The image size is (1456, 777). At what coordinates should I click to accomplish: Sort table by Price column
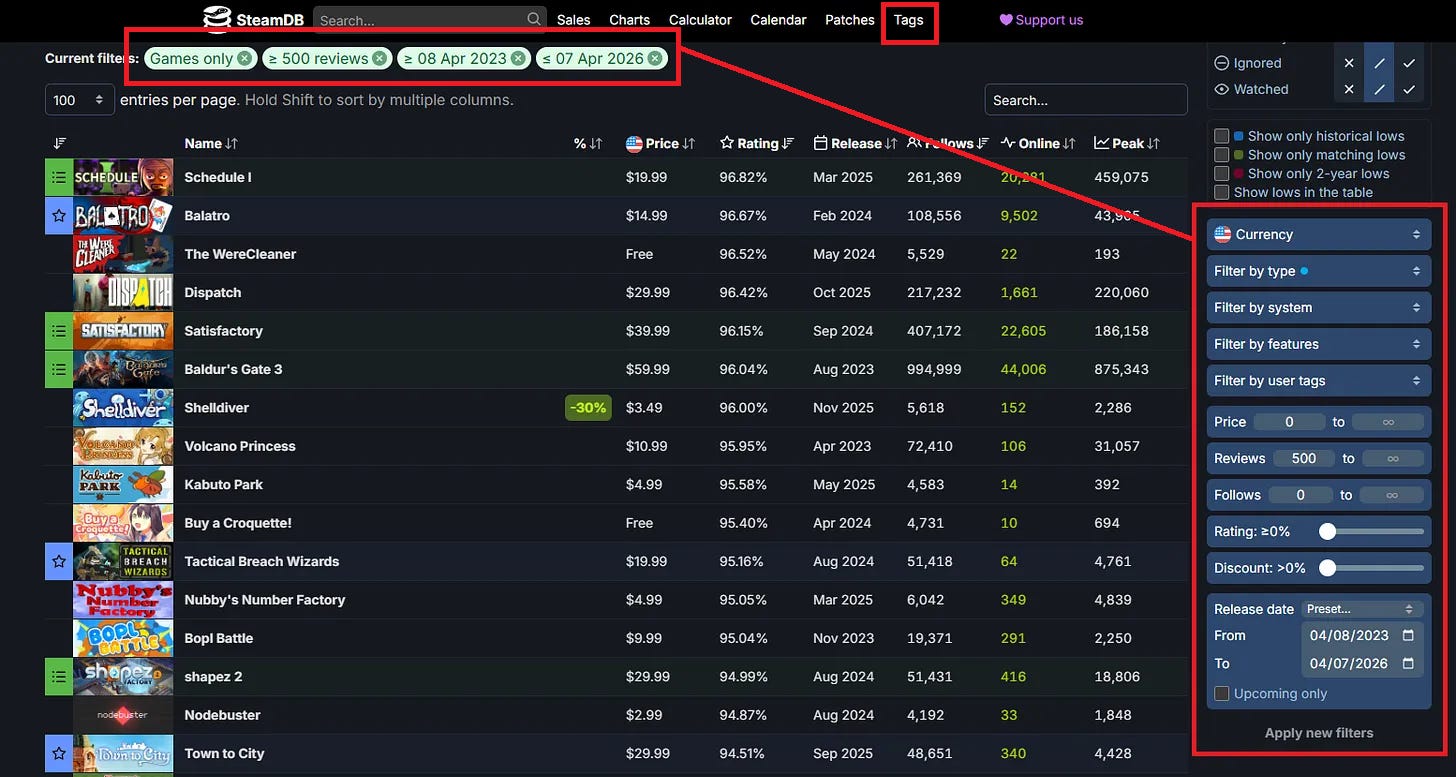point(660,144)
